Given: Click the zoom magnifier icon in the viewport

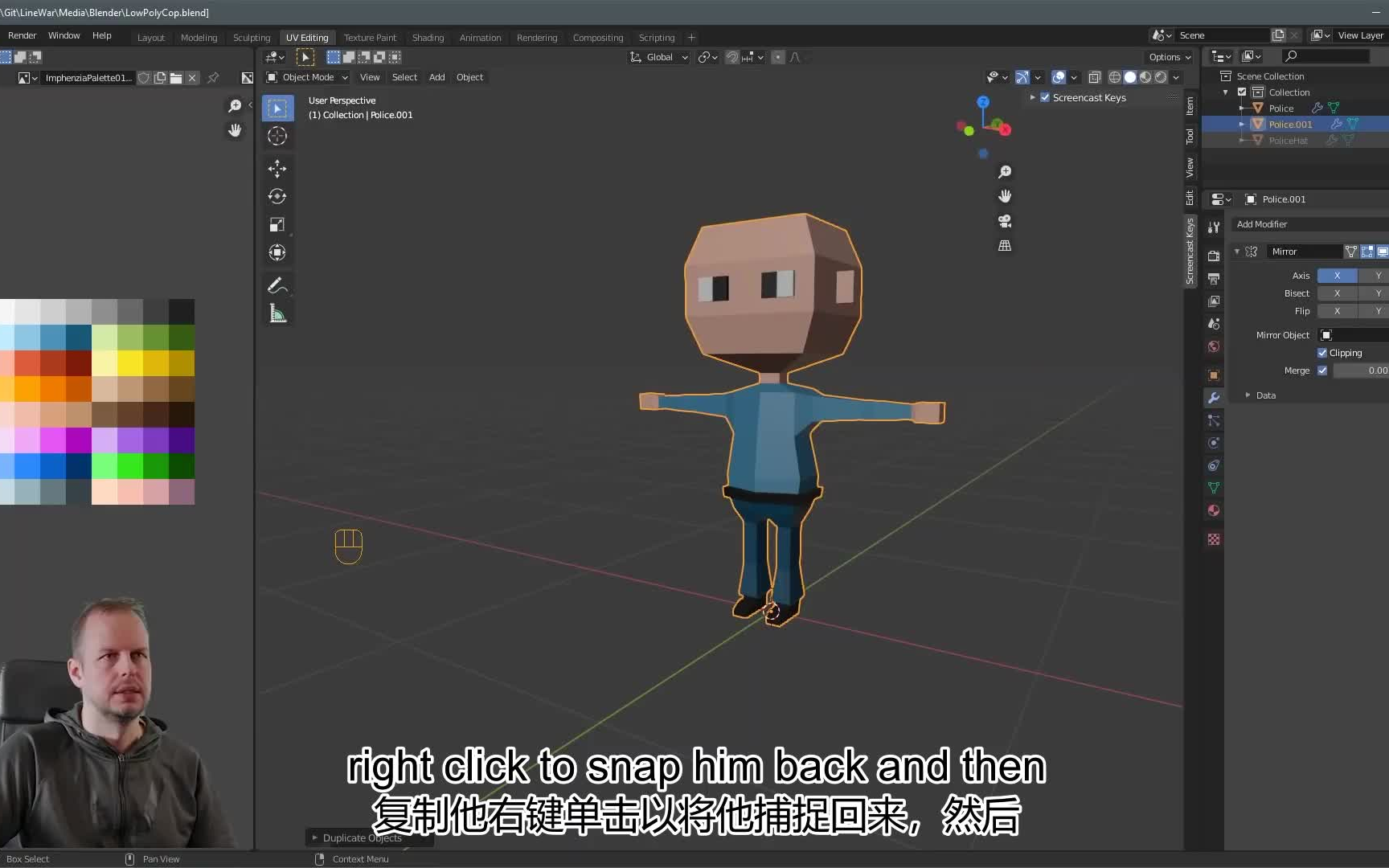Looking at the screenshot, I should coord(1004,171).
